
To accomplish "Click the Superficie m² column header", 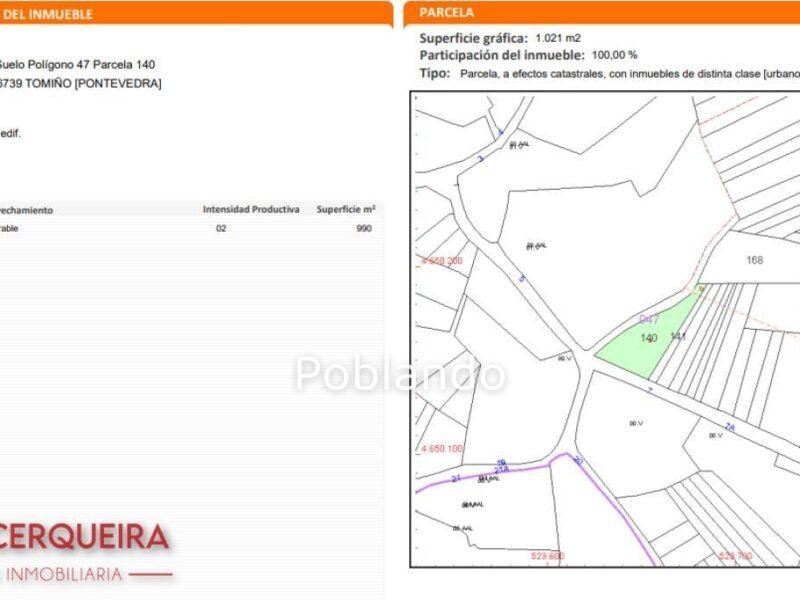I will tap(346, 209).
